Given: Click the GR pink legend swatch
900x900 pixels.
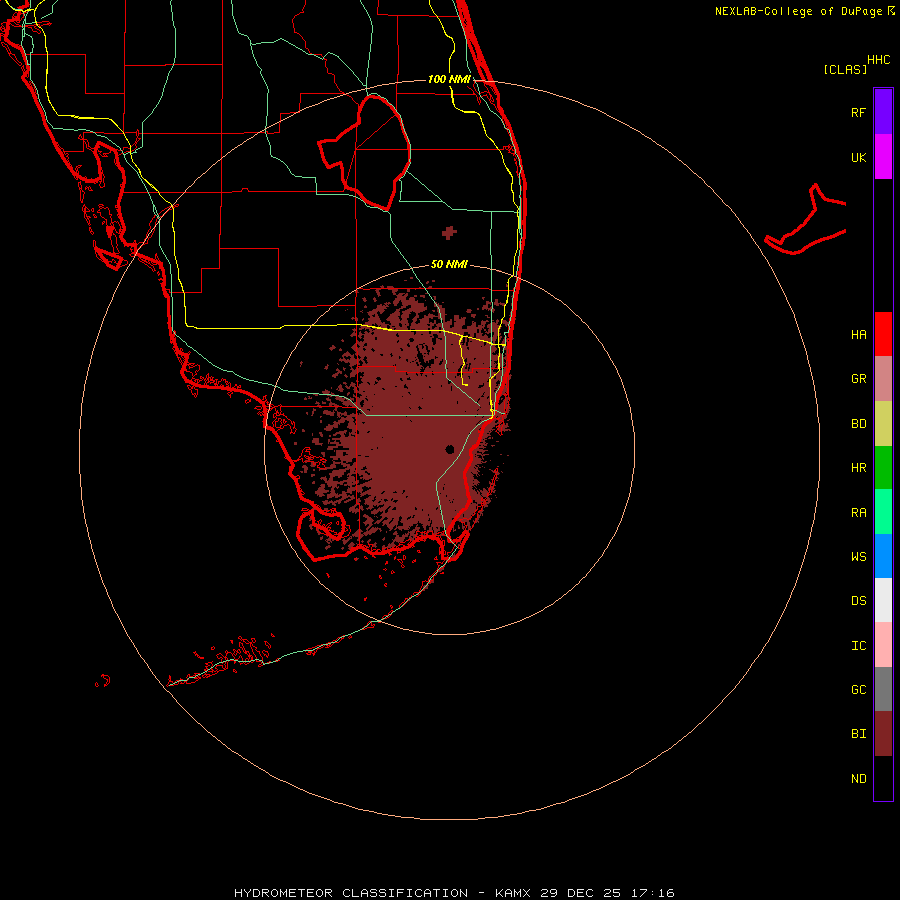Looking at the screenshot, I should (x=883, y=379).
